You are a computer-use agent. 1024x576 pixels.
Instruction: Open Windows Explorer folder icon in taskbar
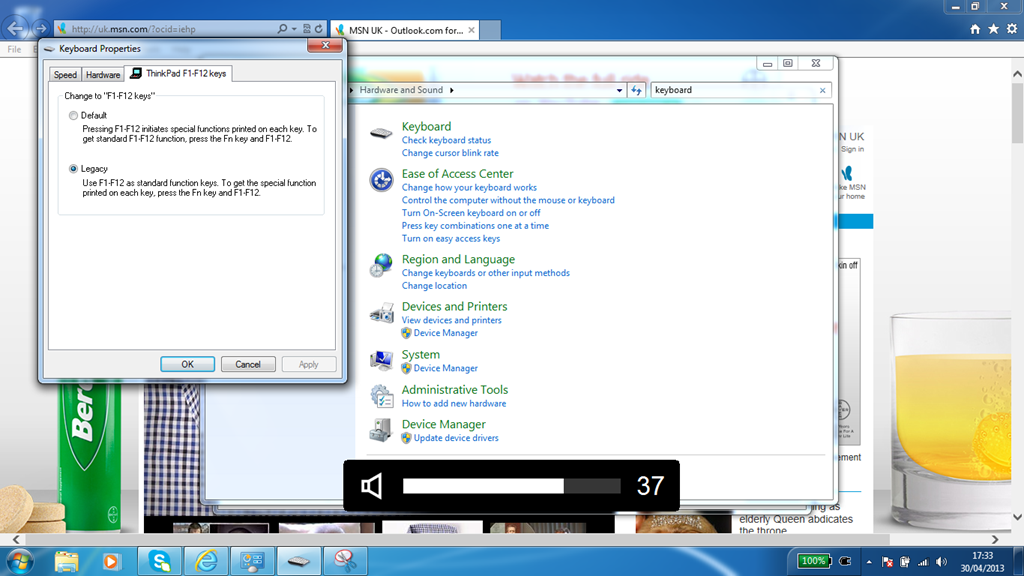coord(67,561)
